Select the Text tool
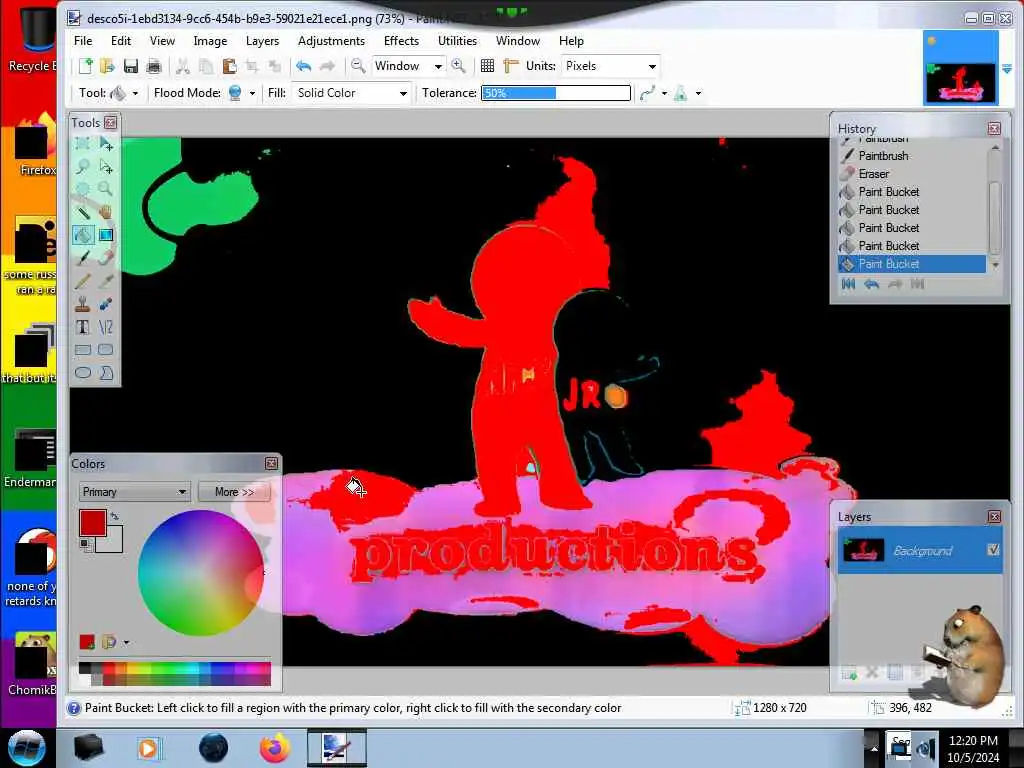Image resolution: width=1024 pixels, height=768 pixels. coord(82,327)
